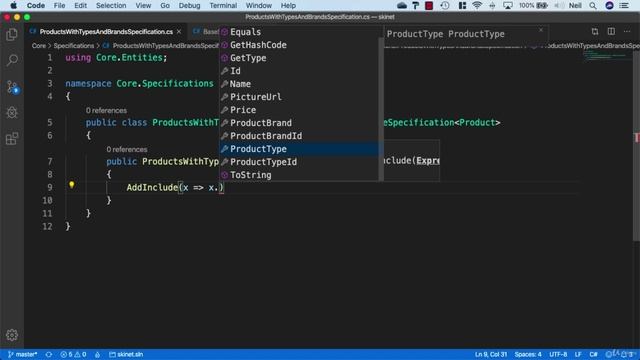Change end of line sequence LF

point(578,354)
